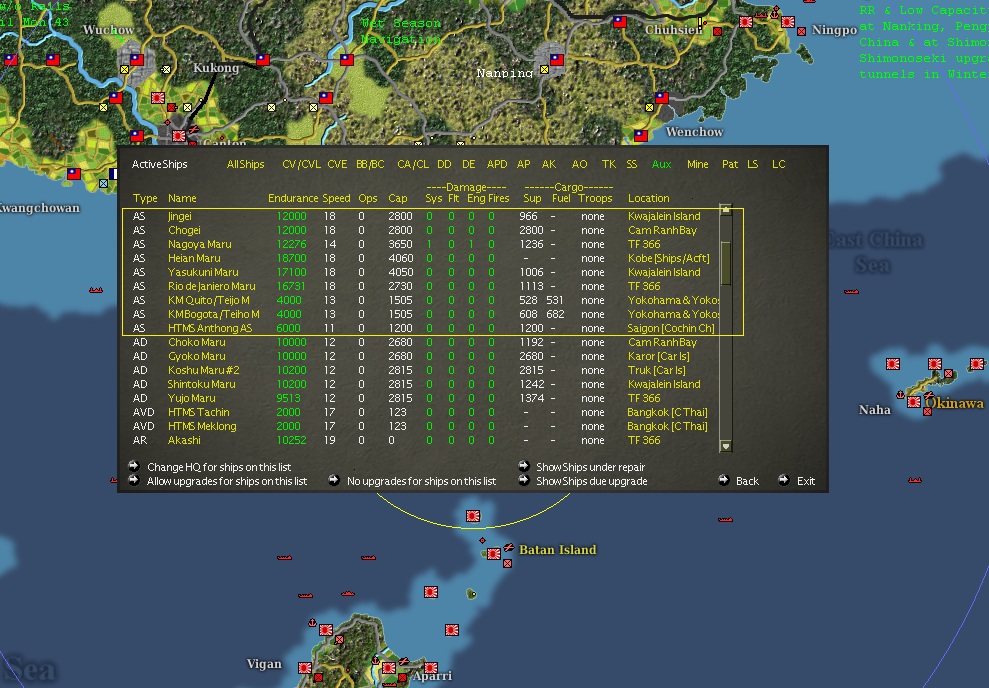Screen dimensions: 989x688
Task: Filter list by TK tankers
Action: [609, 164]
